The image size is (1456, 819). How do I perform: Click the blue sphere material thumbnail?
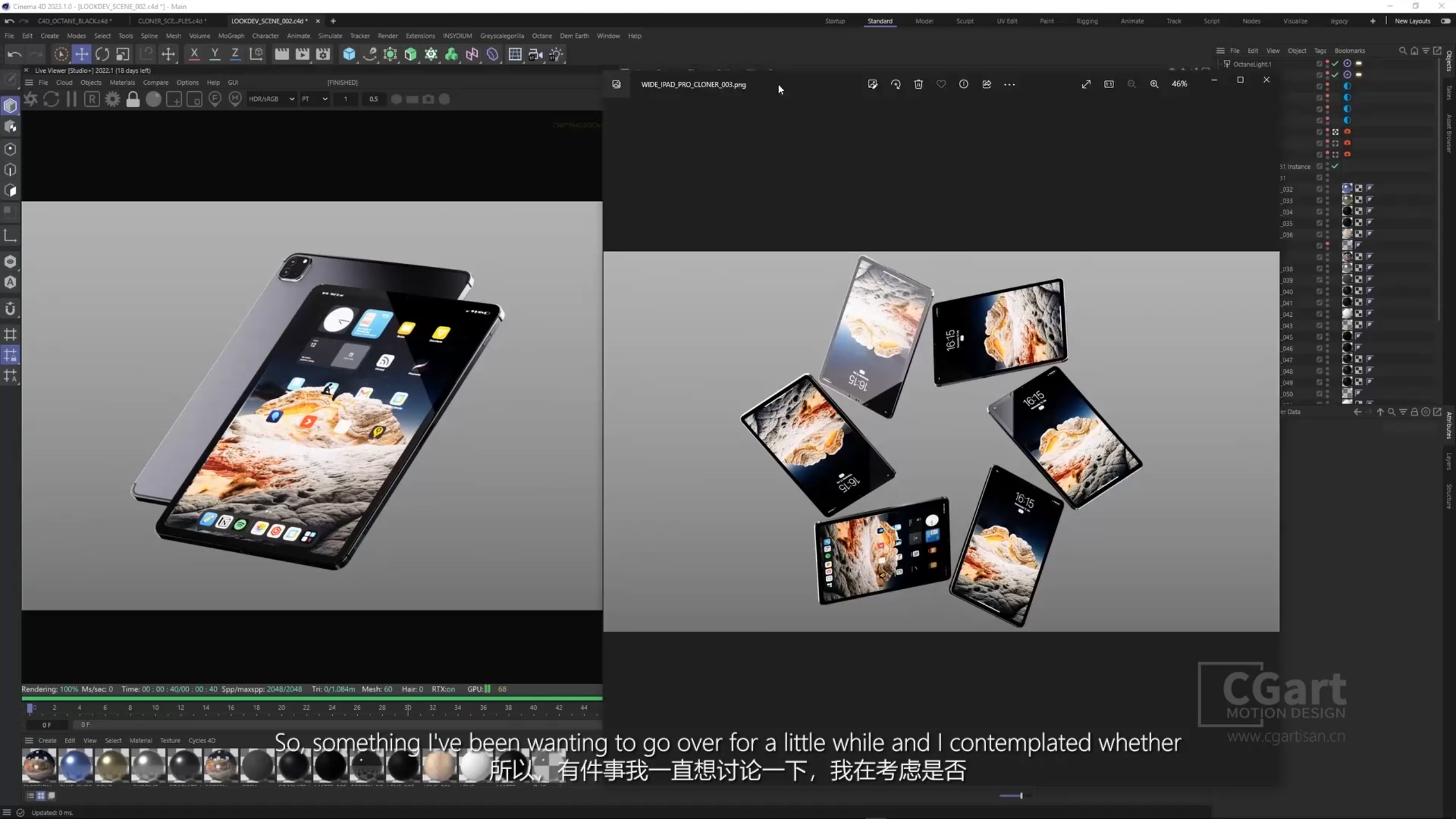point(75,766)
